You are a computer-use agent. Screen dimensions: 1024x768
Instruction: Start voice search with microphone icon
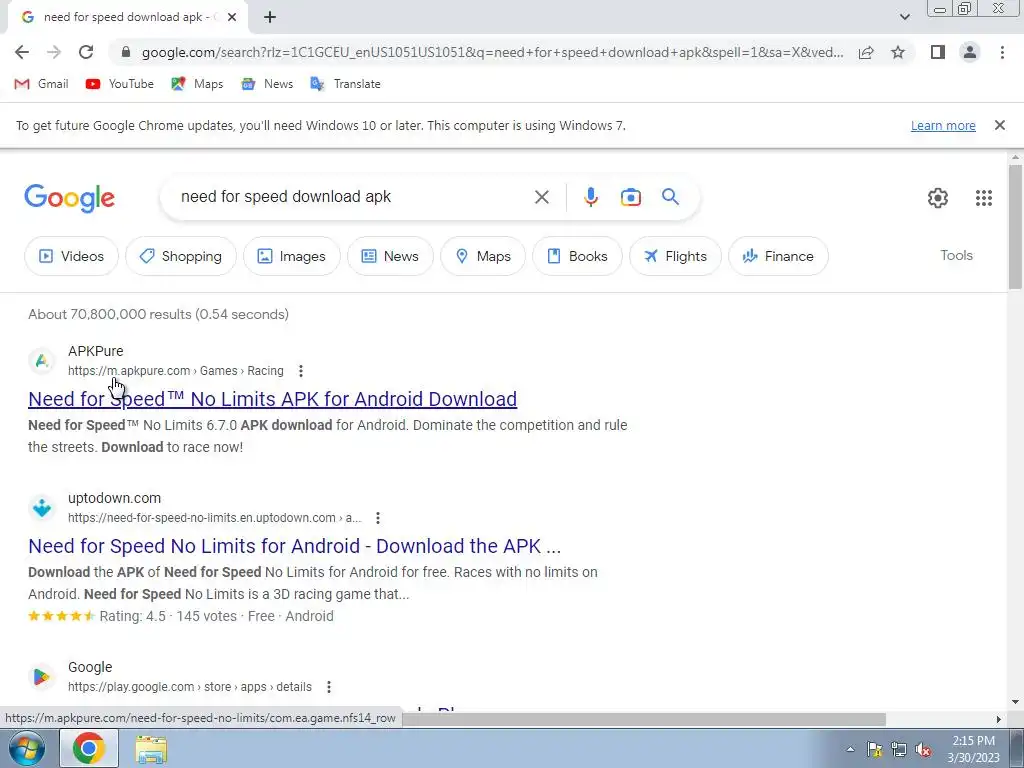pyautogui.click(x=591, y=197)
